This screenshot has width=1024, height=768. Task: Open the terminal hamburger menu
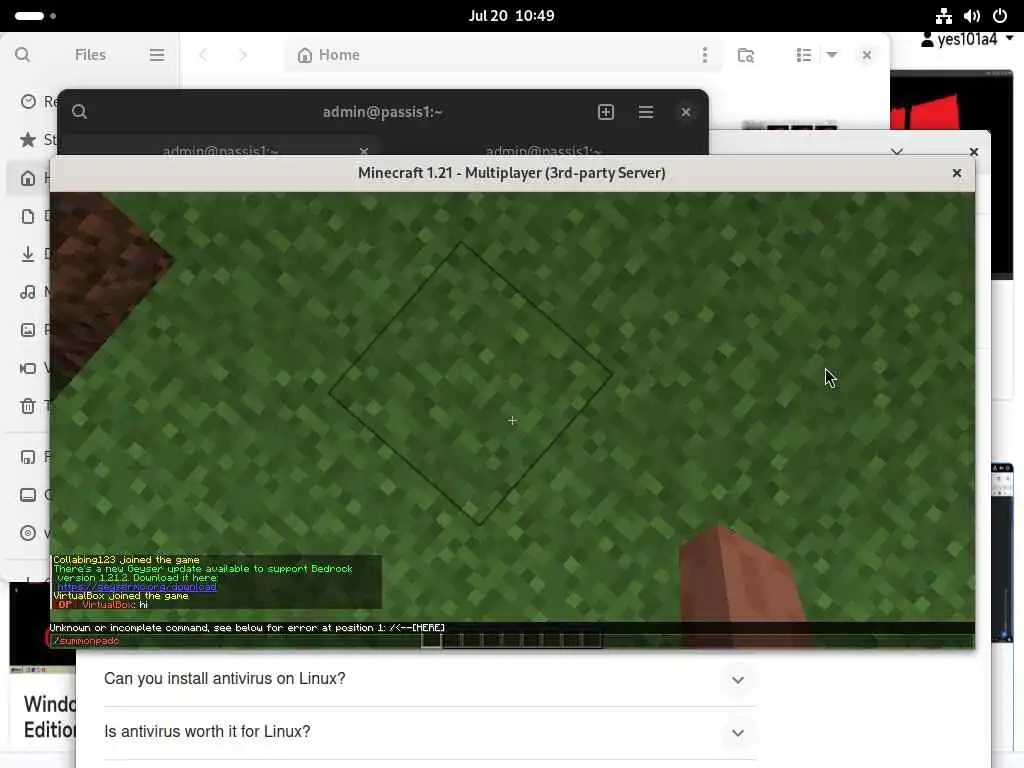646,112
